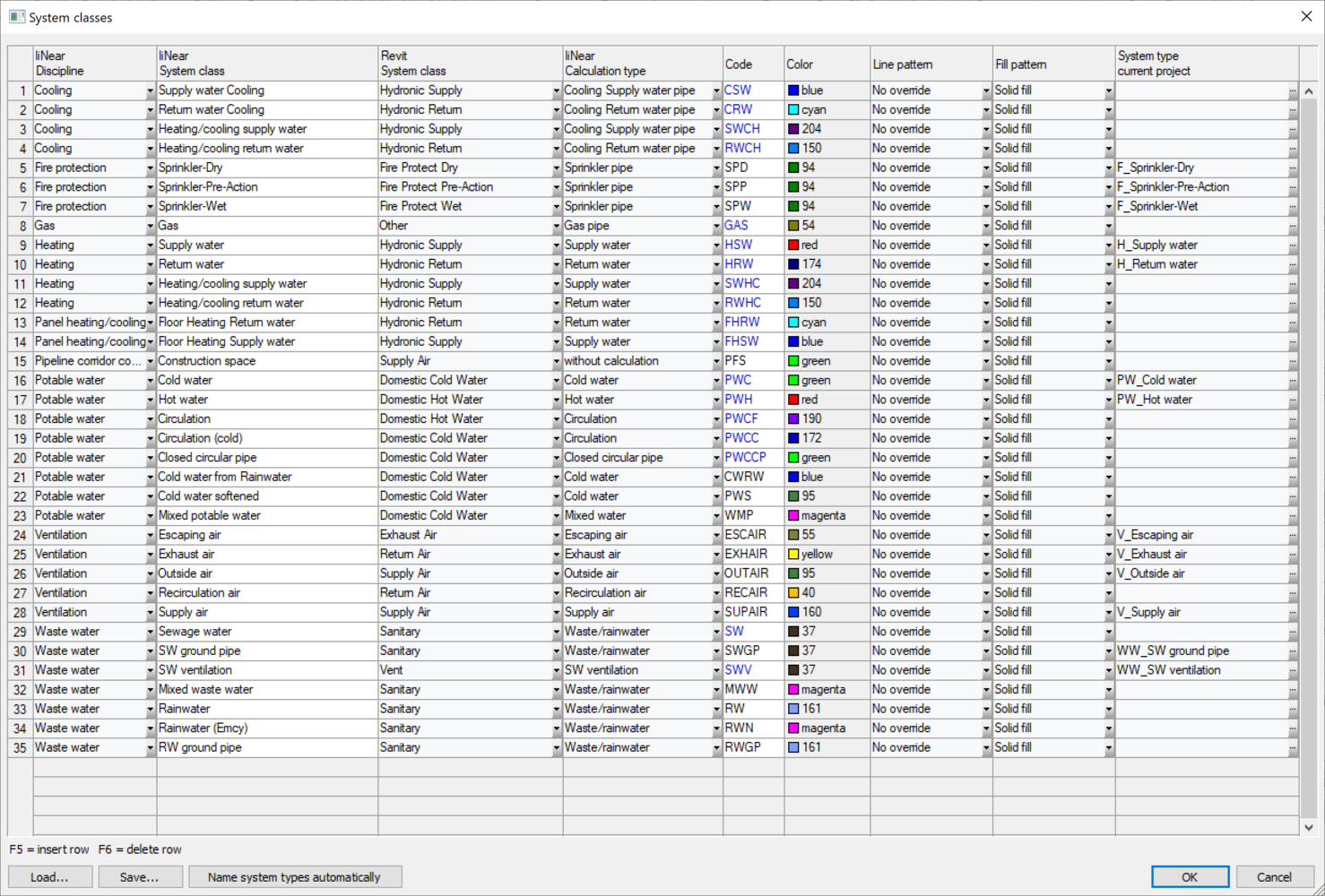Confirm the dialog with OK
Viewport: 1325px width, 896px height.
click(1189, 877)
